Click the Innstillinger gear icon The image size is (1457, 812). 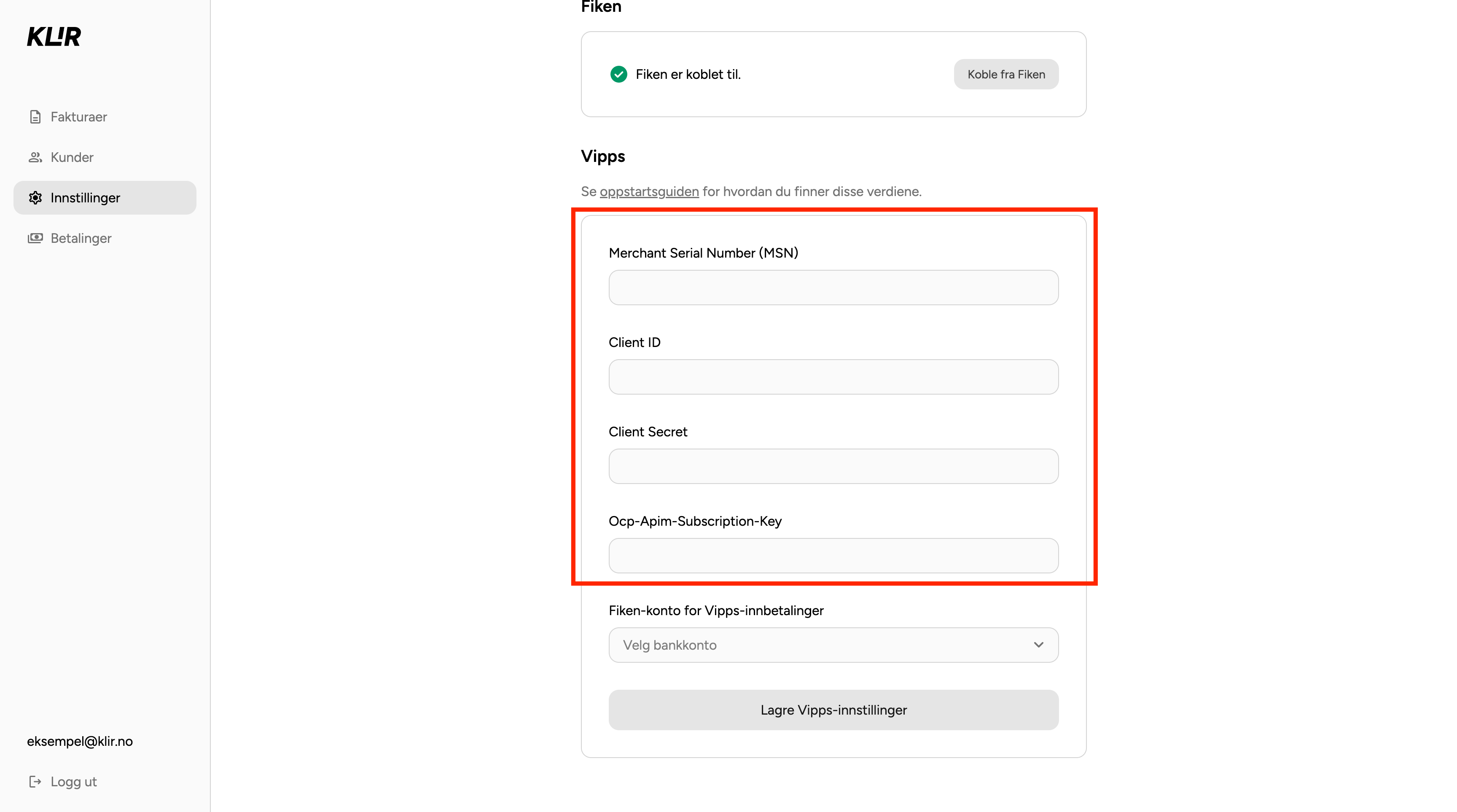pyautogui.click(x=35, y=198)
